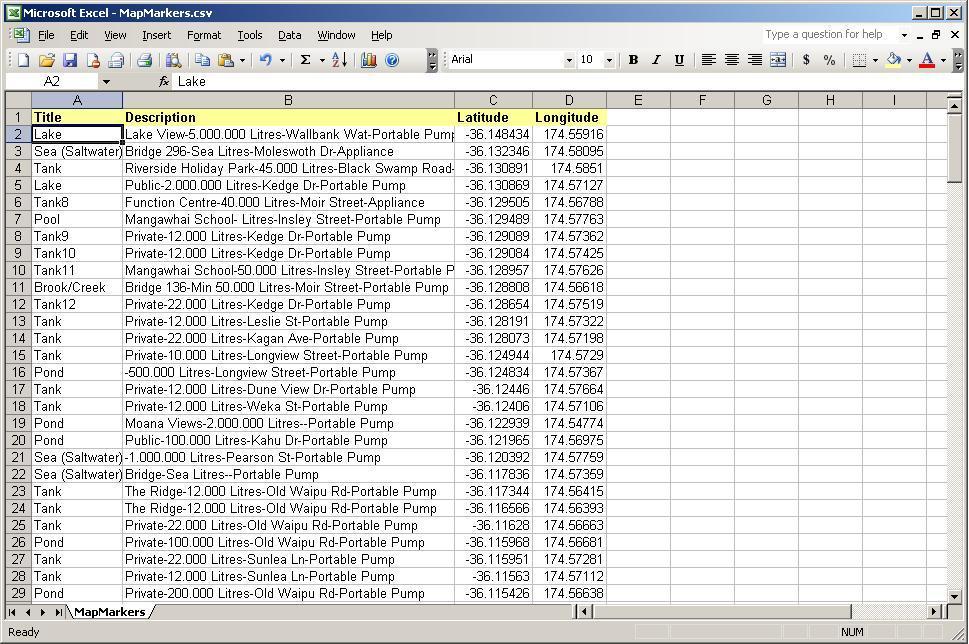
Task: Click the Merge and Center icon
Action: pos(777,60)
